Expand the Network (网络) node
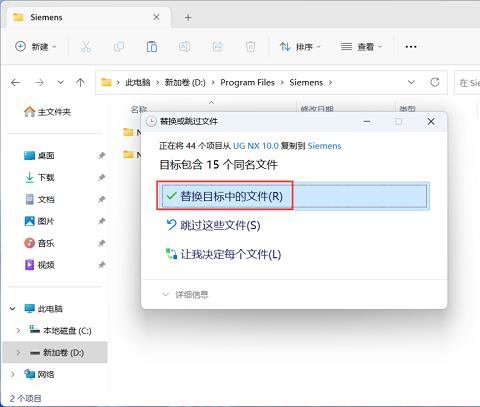480x407 pixels. (x=13, y=375)
